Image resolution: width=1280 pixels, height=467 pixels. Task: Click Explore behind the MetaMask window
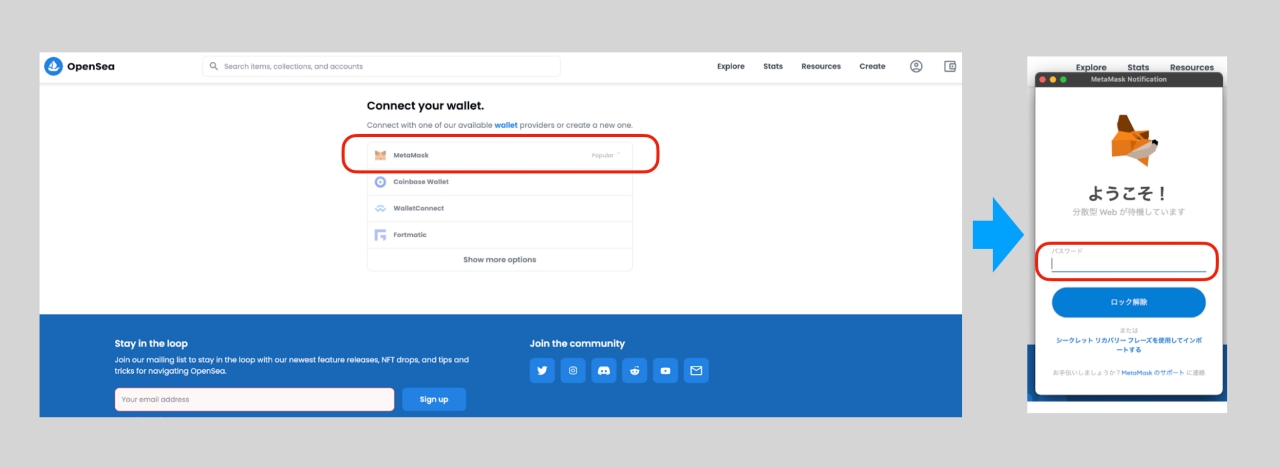(x=1091, y=67)
